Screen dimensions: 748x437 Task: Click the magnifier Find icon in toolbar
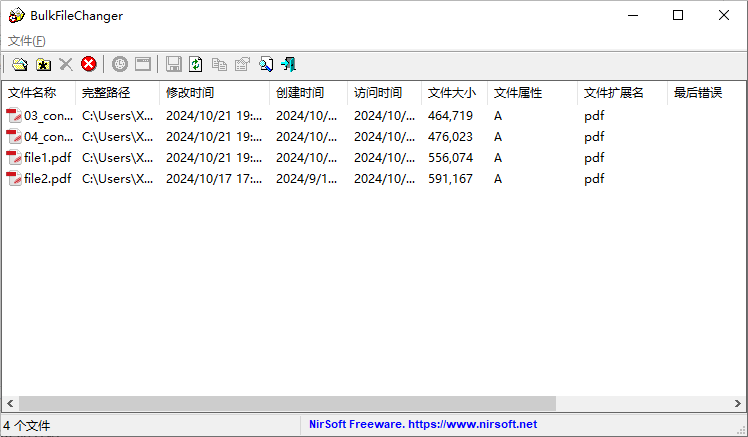266,64
